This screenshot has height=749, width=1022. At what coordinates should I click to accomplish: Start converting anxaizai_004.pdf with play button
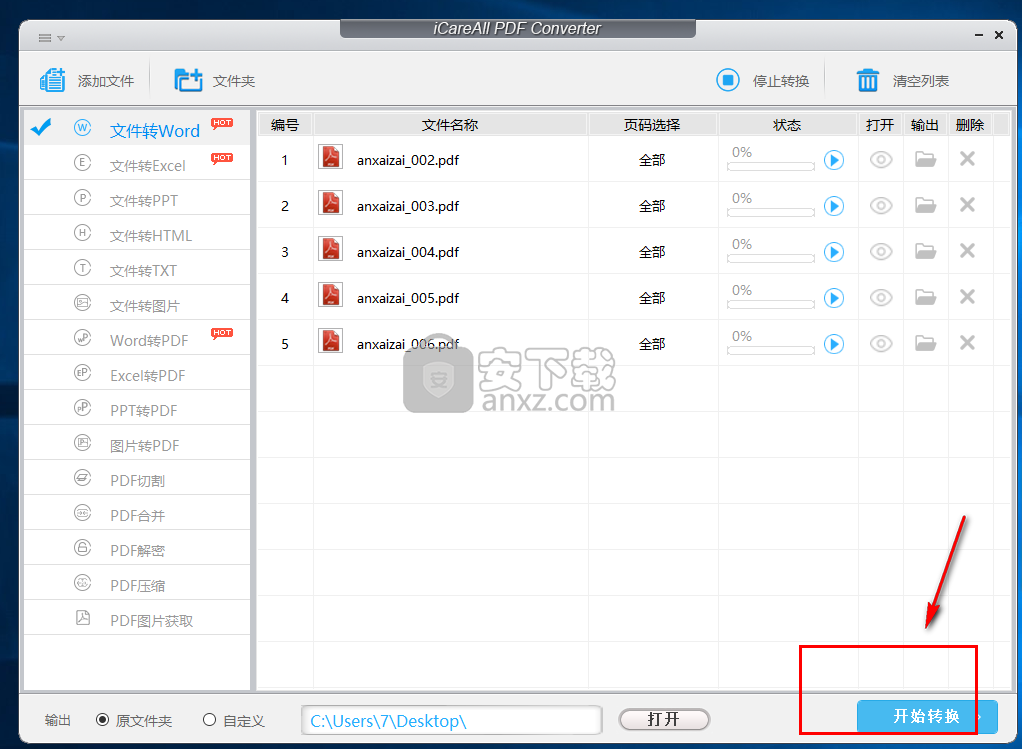pyautogui.click(x=834, y=252)
